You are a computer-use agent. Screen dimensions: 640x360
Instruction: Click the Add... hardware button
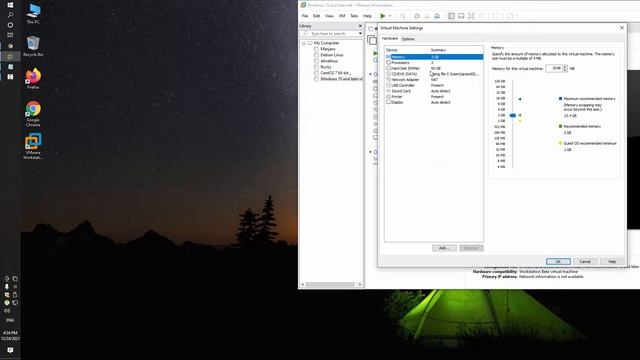coord(444,248)
